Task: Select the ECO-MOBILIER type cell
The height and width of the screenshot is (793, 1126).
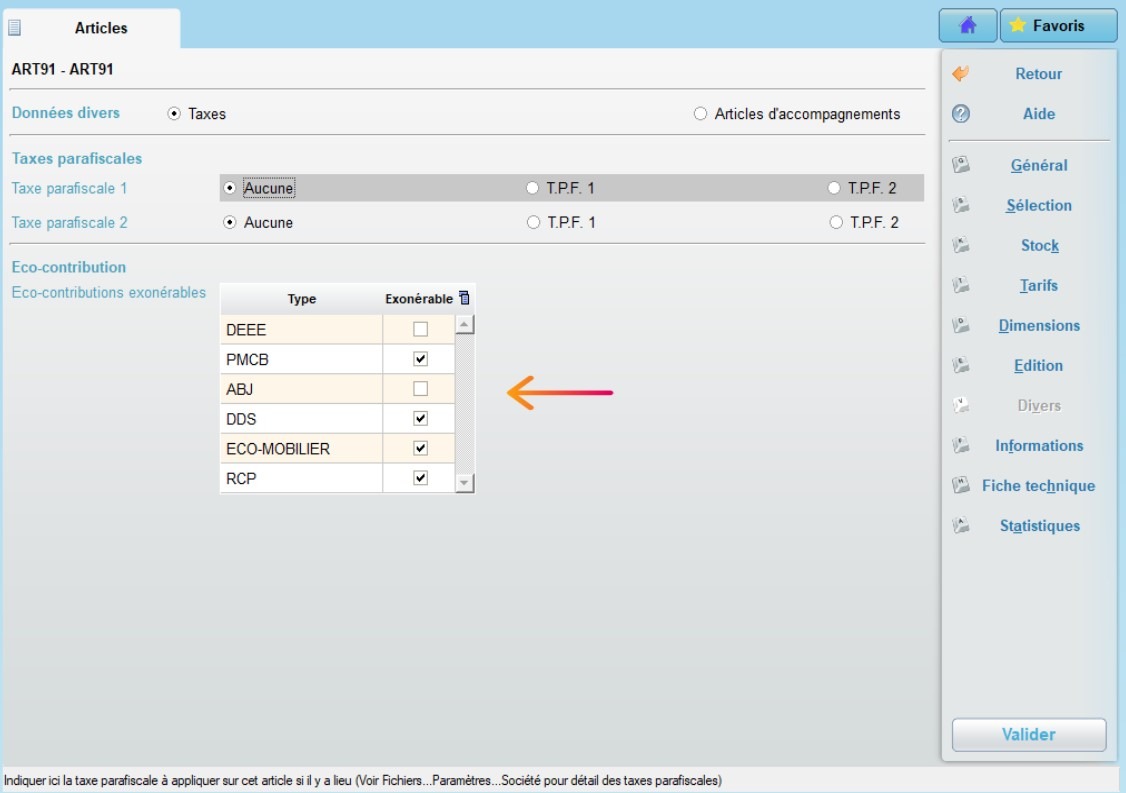Action: (301, 449)
